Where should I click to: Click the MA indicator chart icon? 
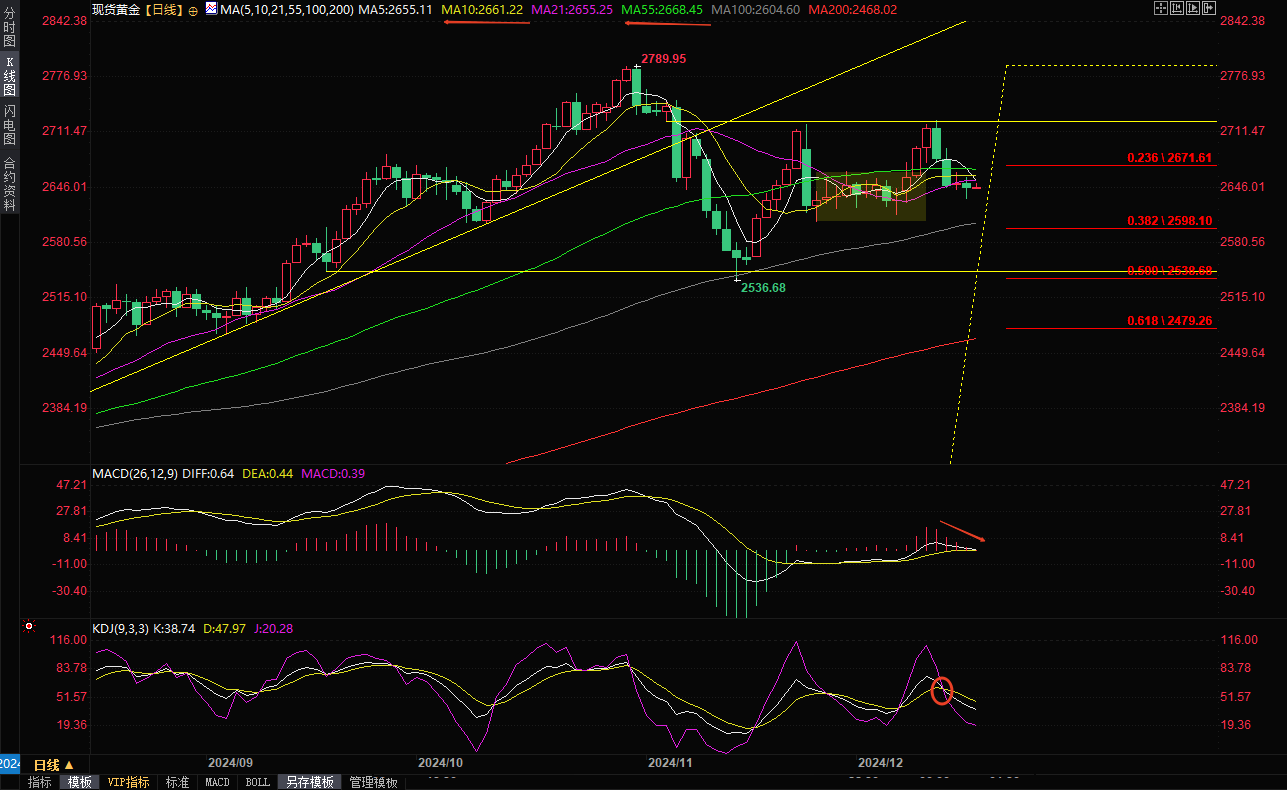click(210, 9)
